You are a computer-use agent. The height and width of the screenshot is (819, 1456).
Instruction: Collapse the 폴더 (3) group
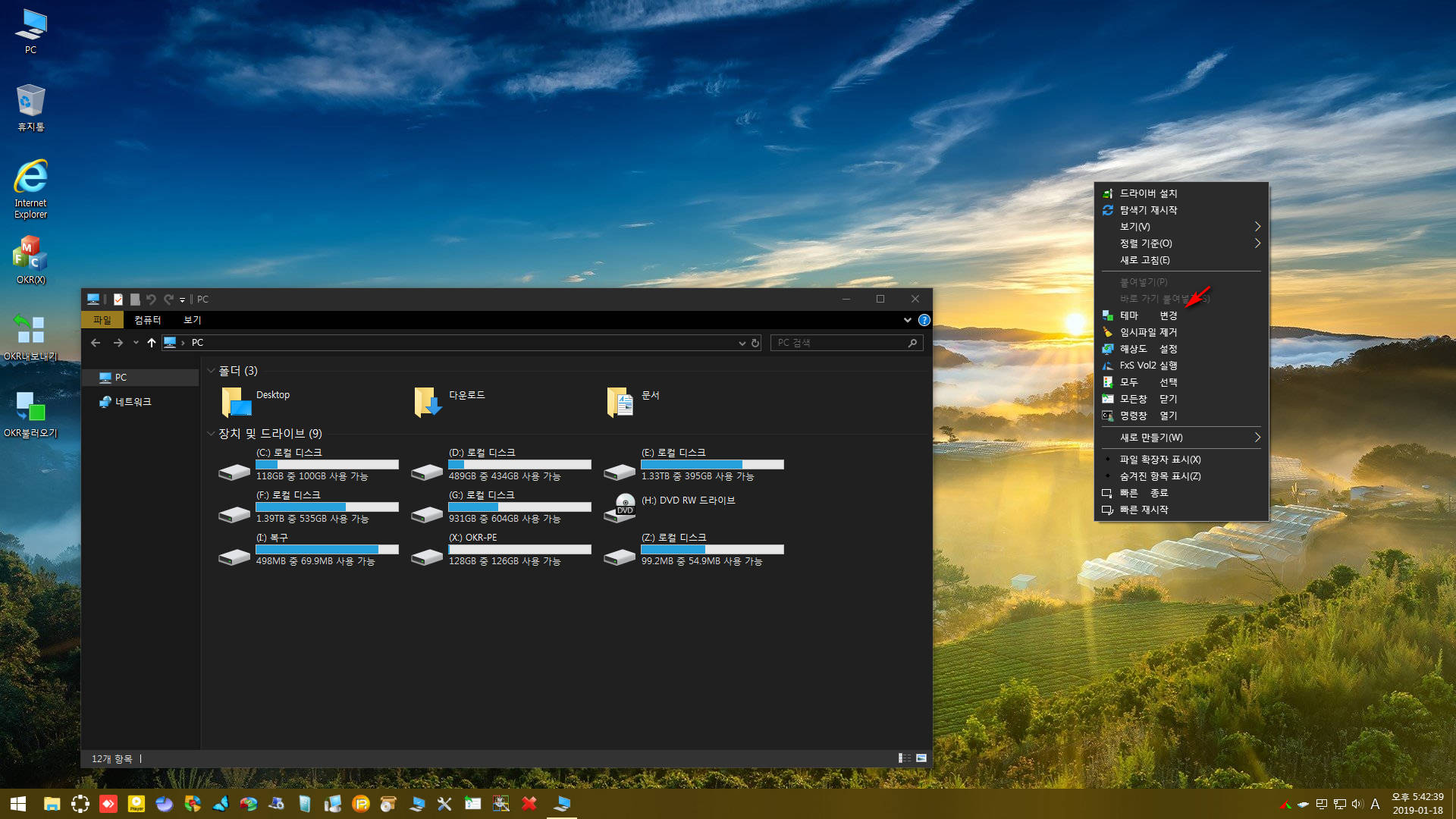click(x=211, y=371)
